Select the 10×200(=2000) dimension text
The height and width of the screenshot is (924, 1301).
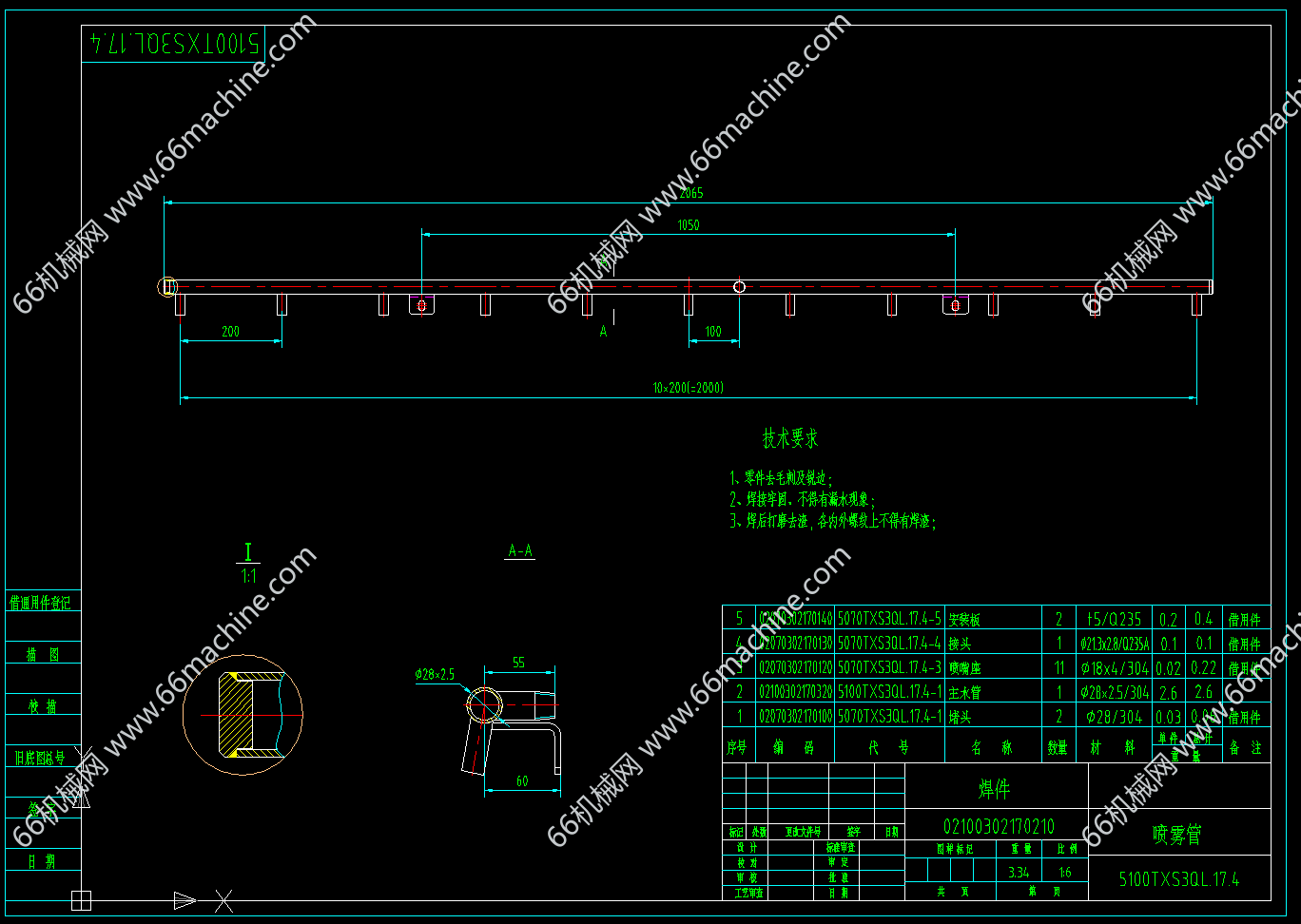688,388
